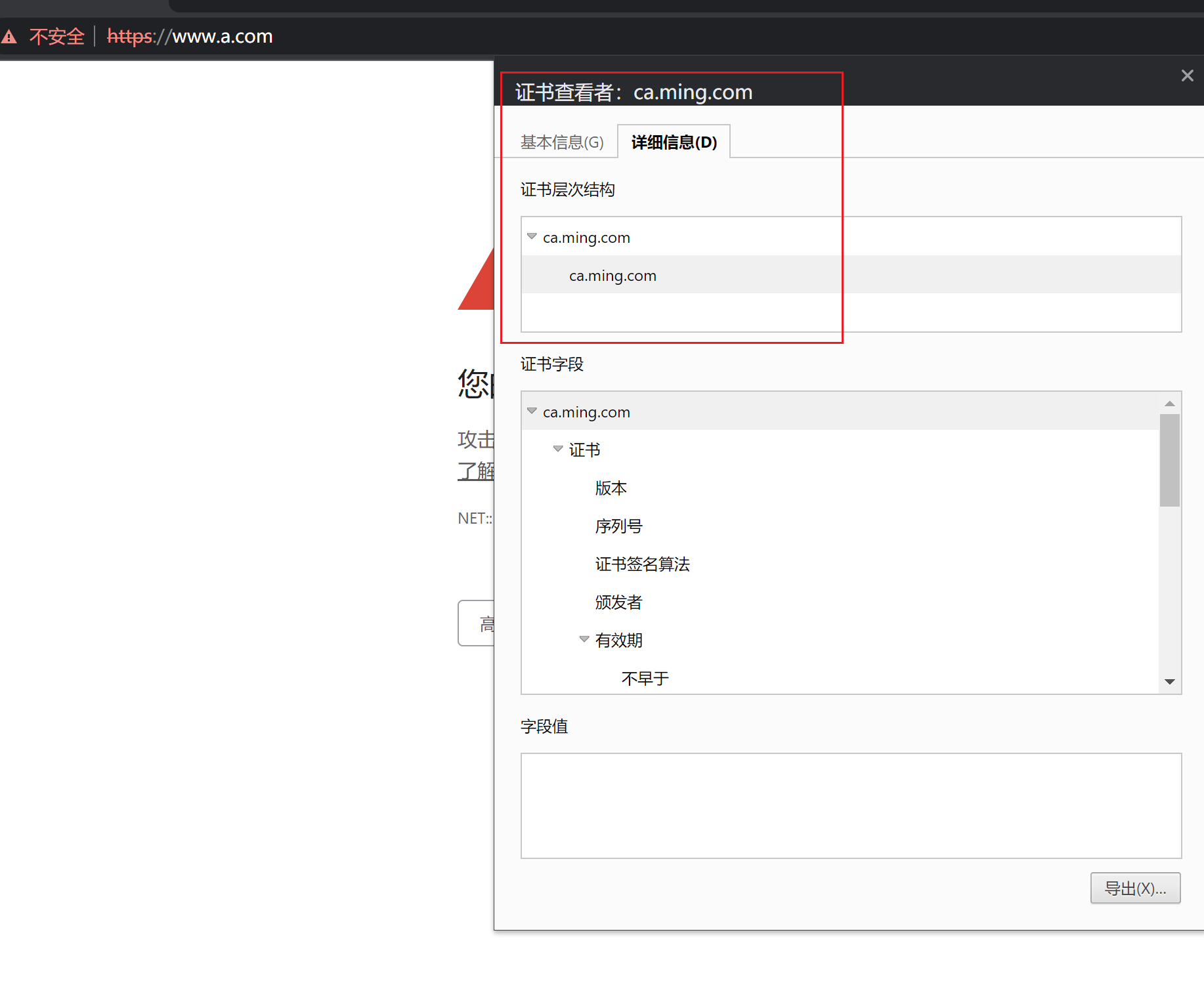The image size is (1204, 985).
Task: Collapse the 证书 node triangle
Action: 558,450
